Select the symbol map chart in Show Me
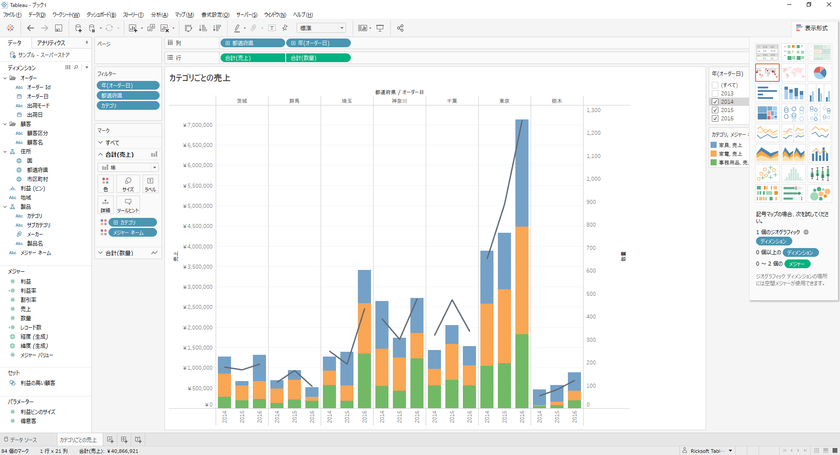 coord(767,72)
